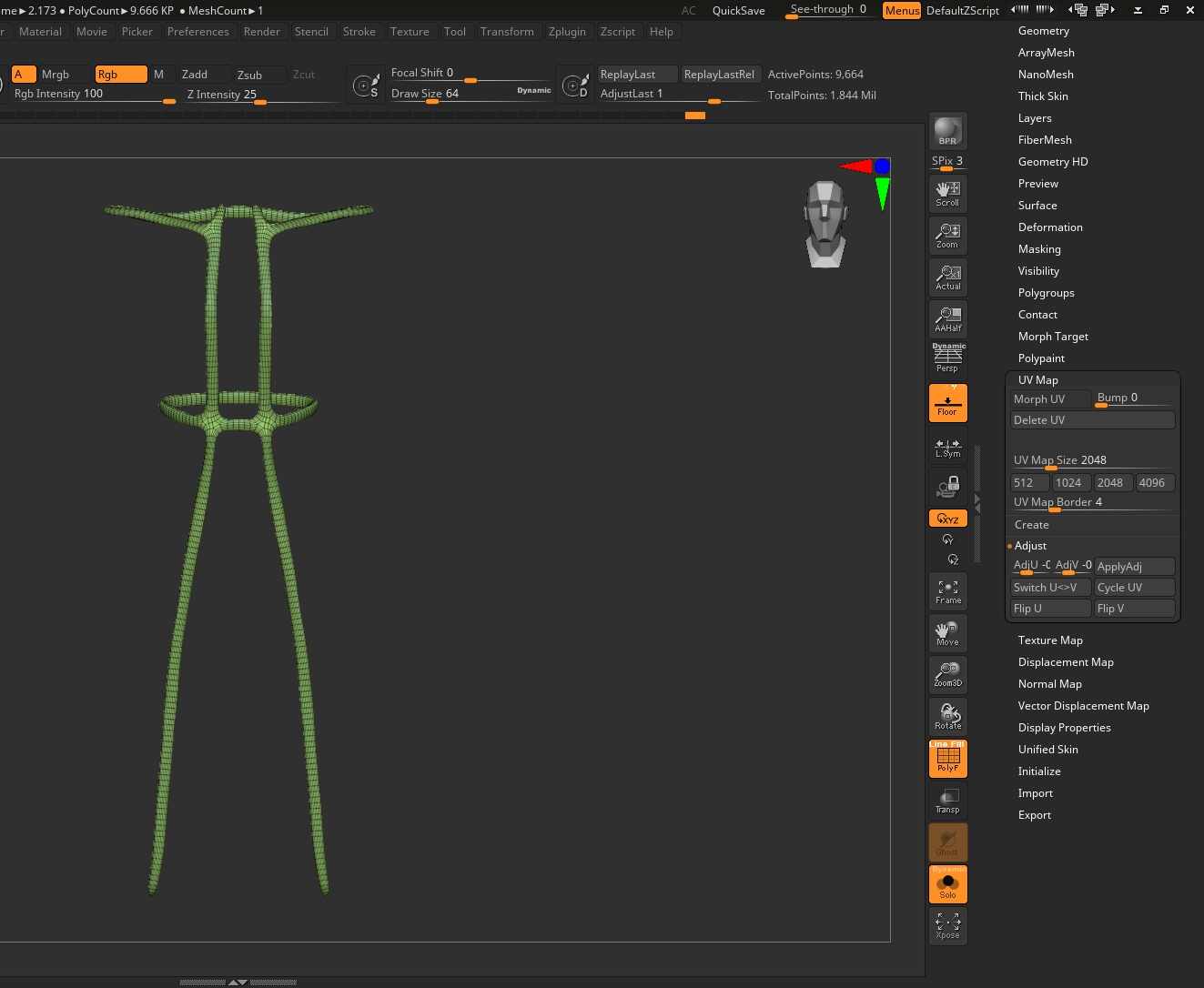Click the Flip V button
Screen dimensions: 1204x988
(x=1135, y=609)
